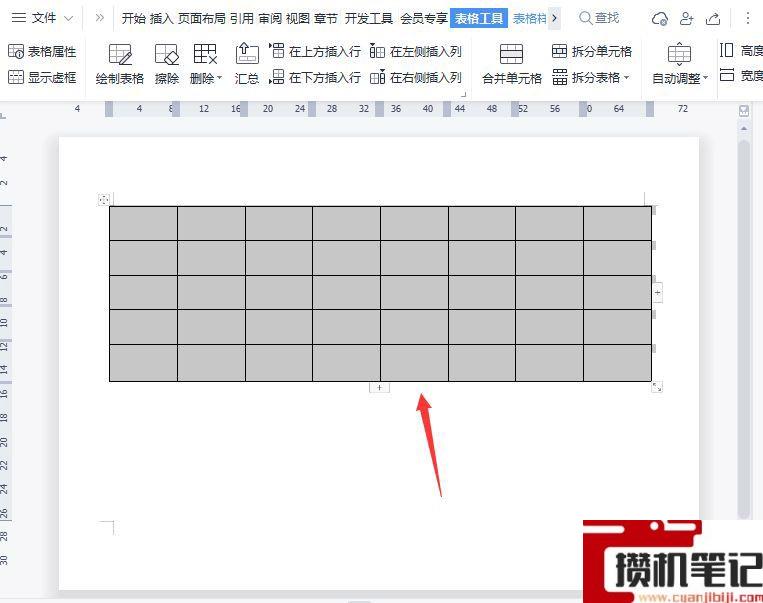763x603 pixels.
Task: Select the 擦除 eraser tool
Action: (167, 64)
